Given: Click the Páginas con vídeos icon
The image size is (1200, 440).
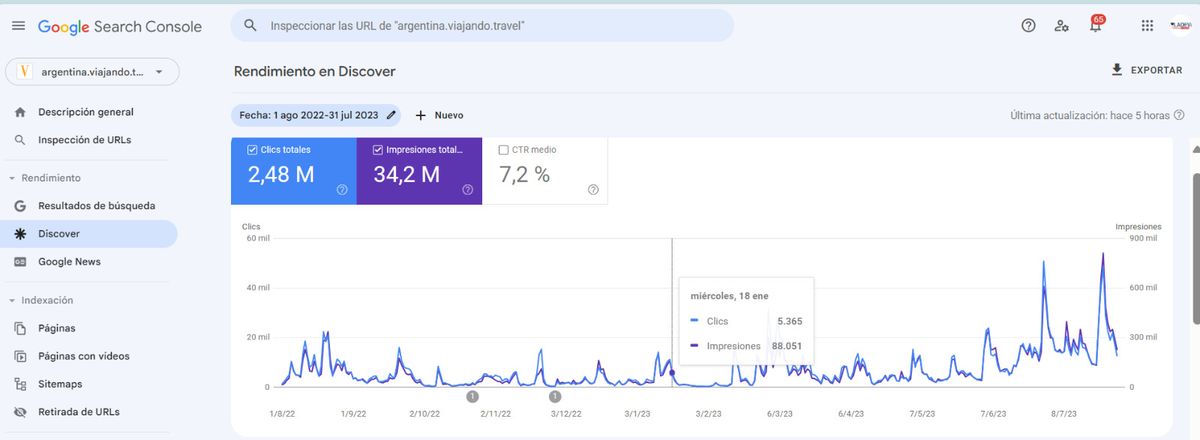Looking at the screenshot, I should (x=20, y=356).
